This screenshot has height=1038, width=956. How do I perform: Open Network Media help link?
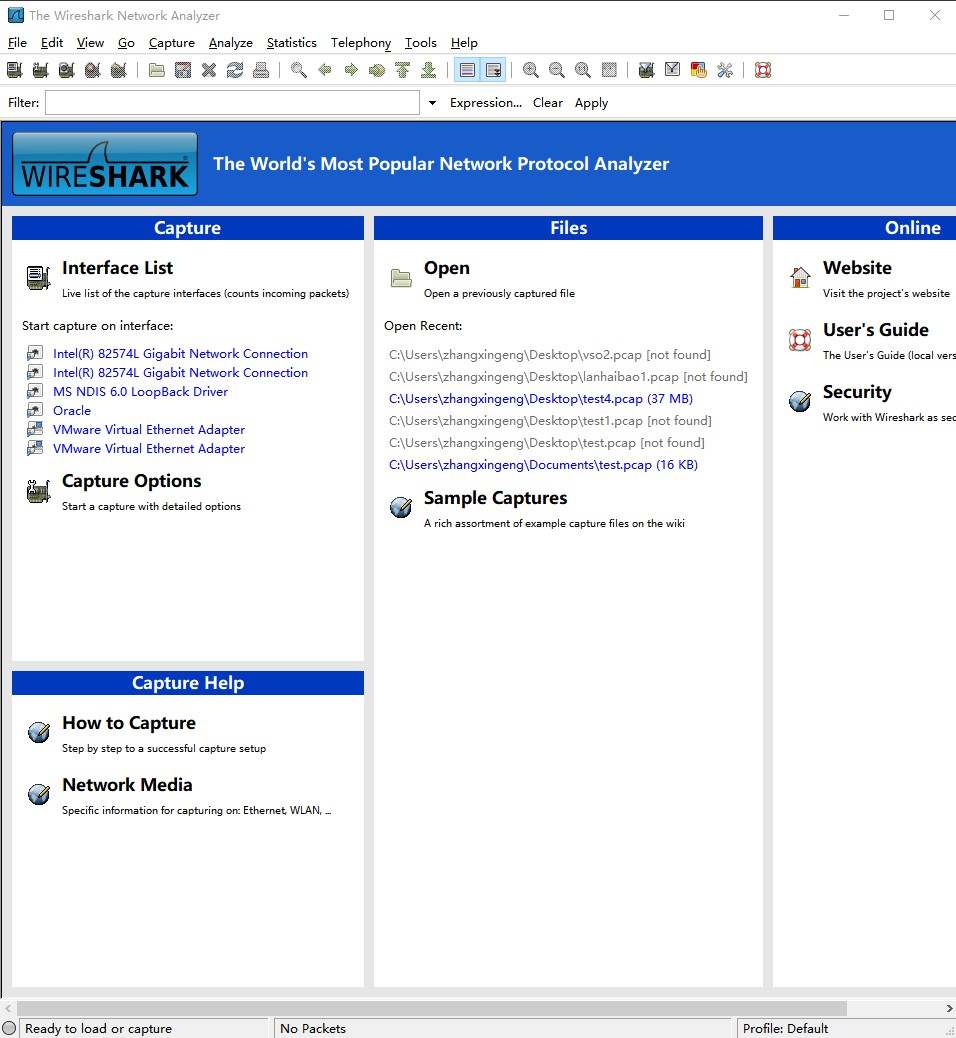(x=127, y=784)
